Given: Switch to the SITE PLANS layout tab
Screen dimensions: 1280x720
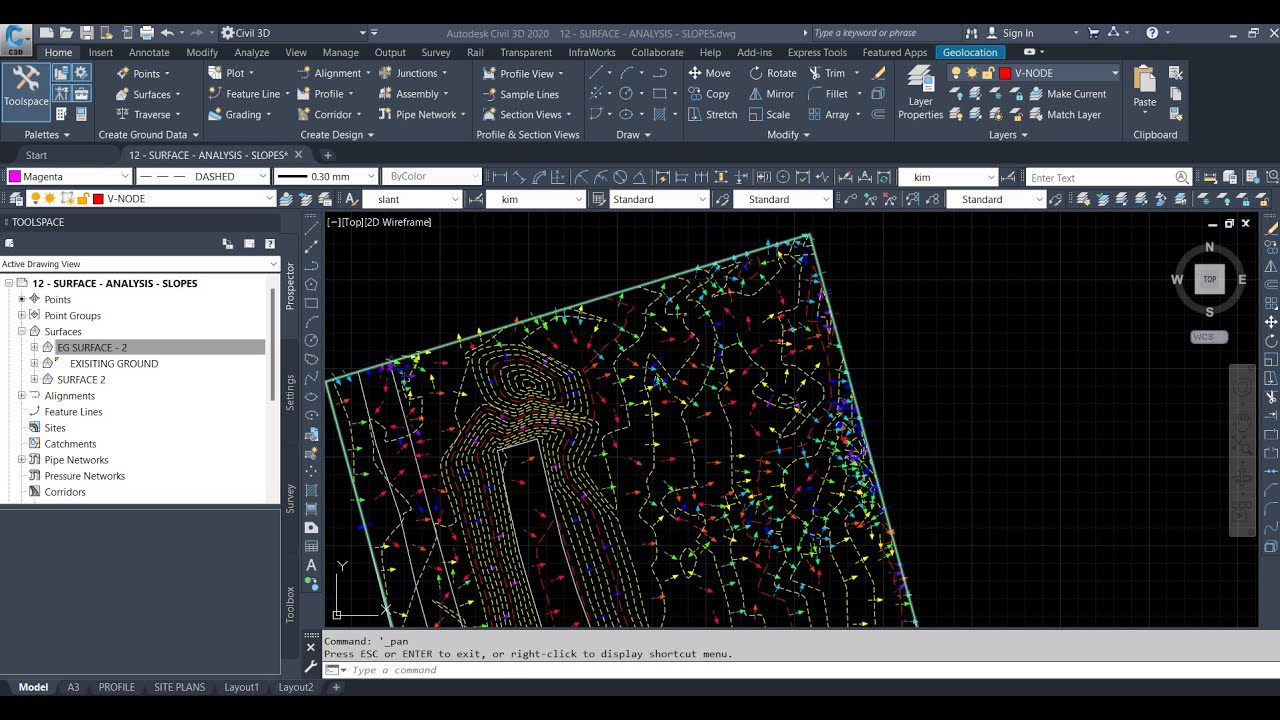Looking at the screenshot, I should [179, 687].
